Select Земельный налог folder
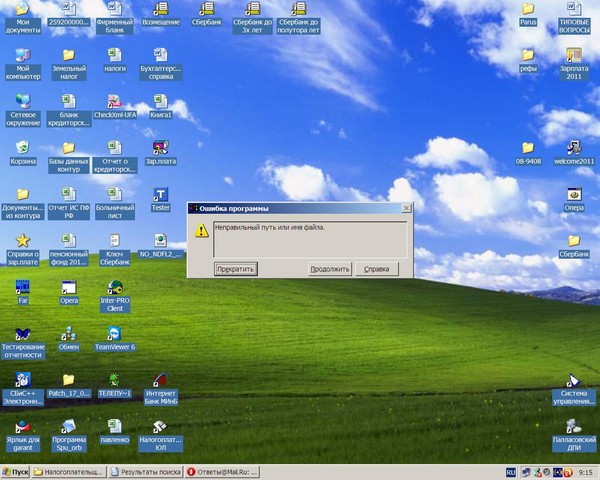 [69, 64]
